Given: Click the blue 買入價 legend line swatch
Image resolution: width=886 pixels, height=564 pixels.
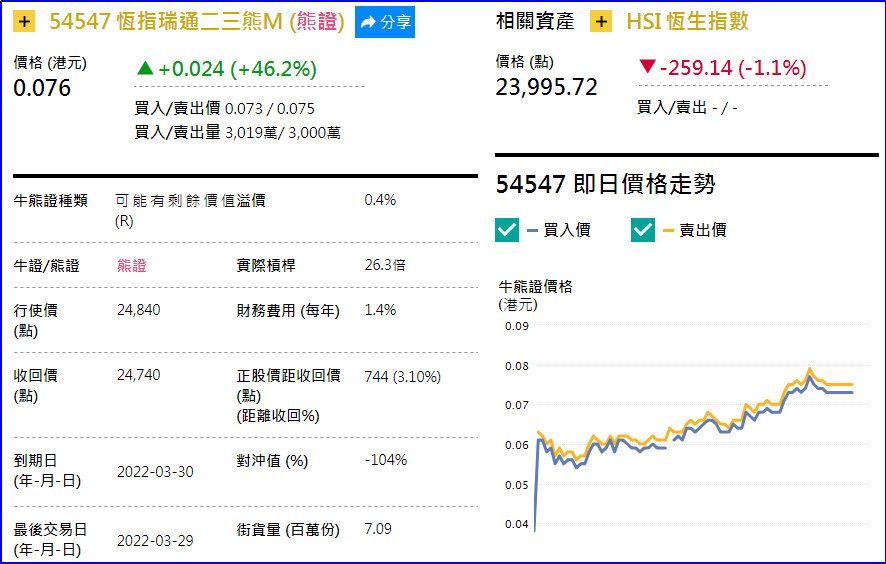Looking at the screenshot, I should pyautogui.click(x=532, y=231).
